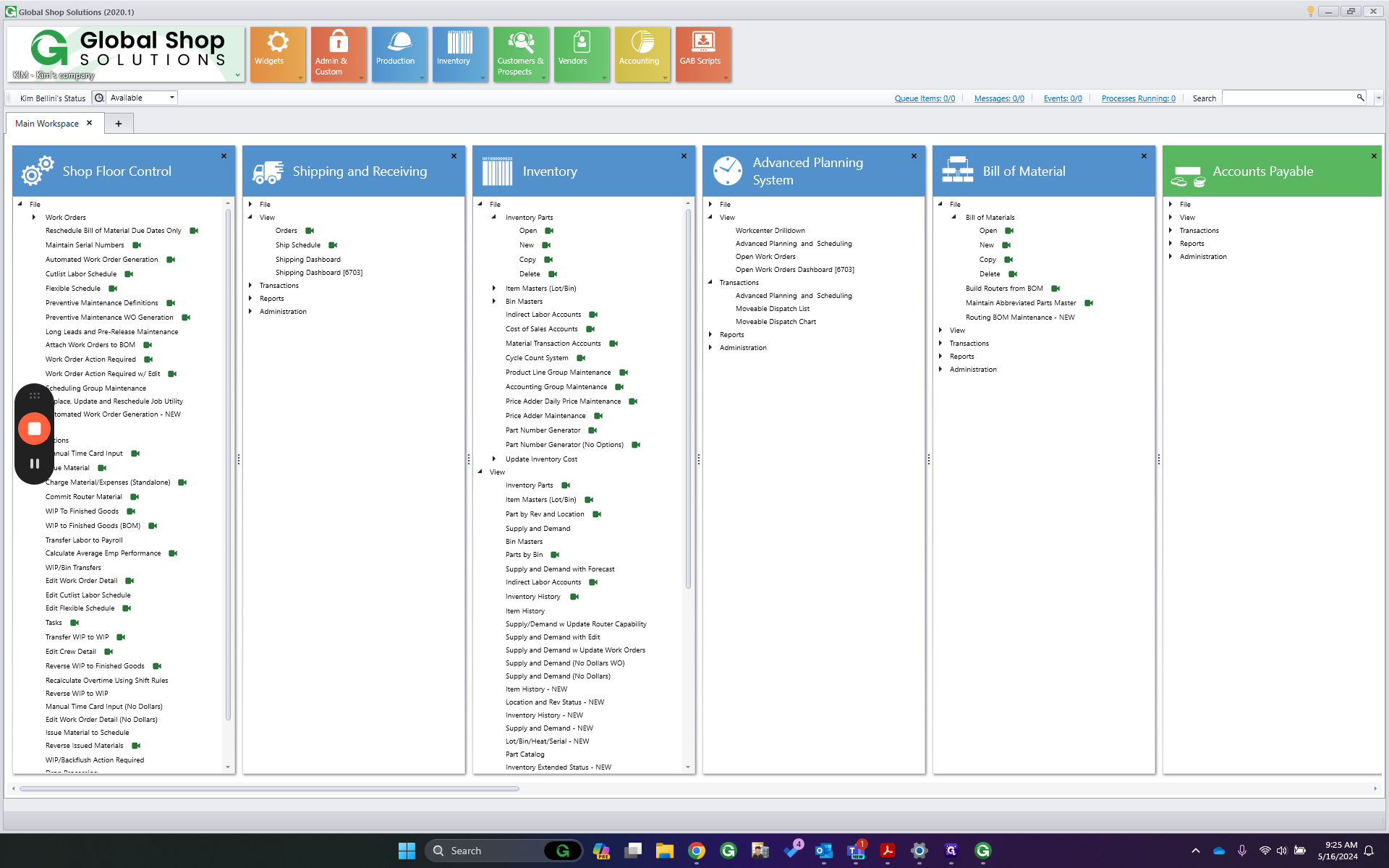Collapse the Bill of Materials tree node
1389x868 pixels.
(x=953, y=217)
